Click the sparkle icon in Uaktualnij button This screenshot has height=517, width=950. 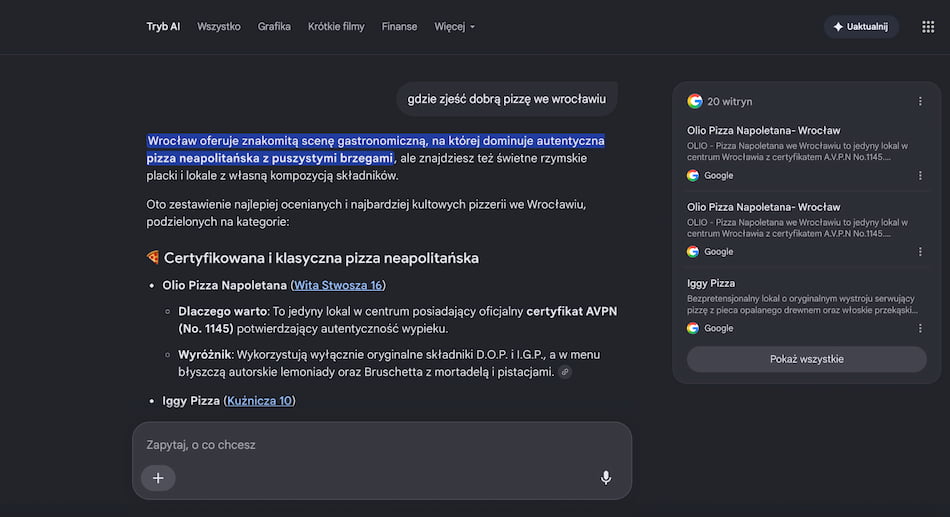(x=838, y=27)
